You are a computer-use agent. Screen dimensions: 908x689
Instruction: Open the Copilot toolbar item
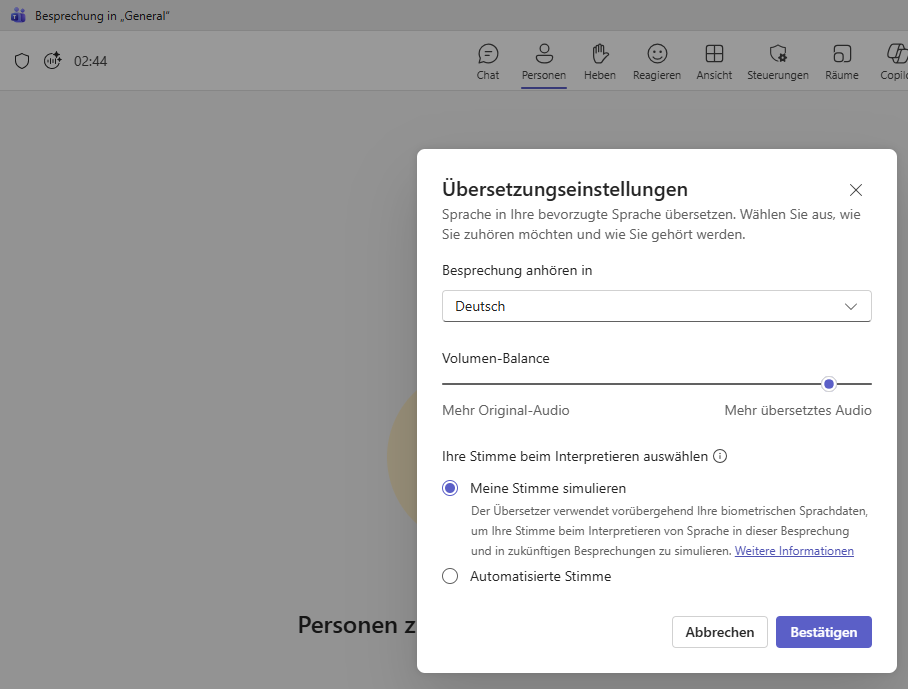[894, 61]
